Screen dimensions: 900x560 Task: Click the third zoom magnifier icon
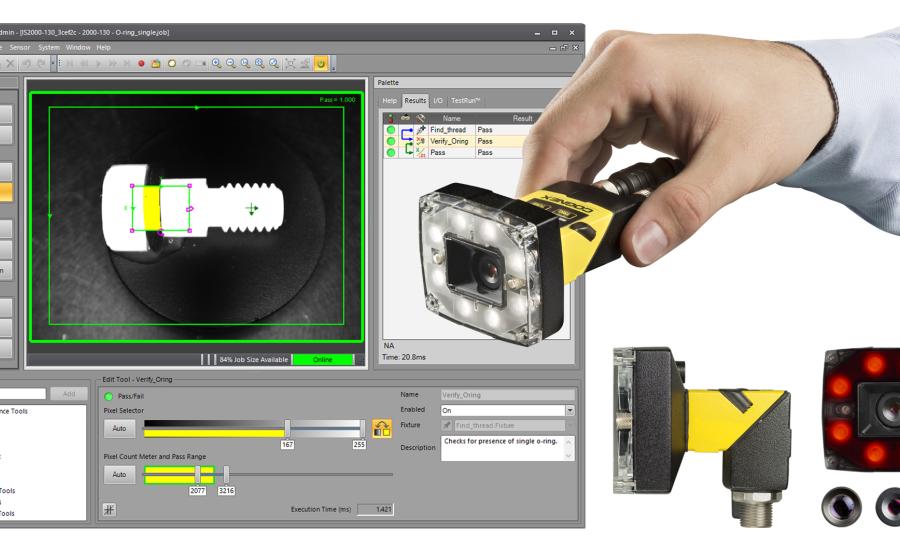click(245, 64)
